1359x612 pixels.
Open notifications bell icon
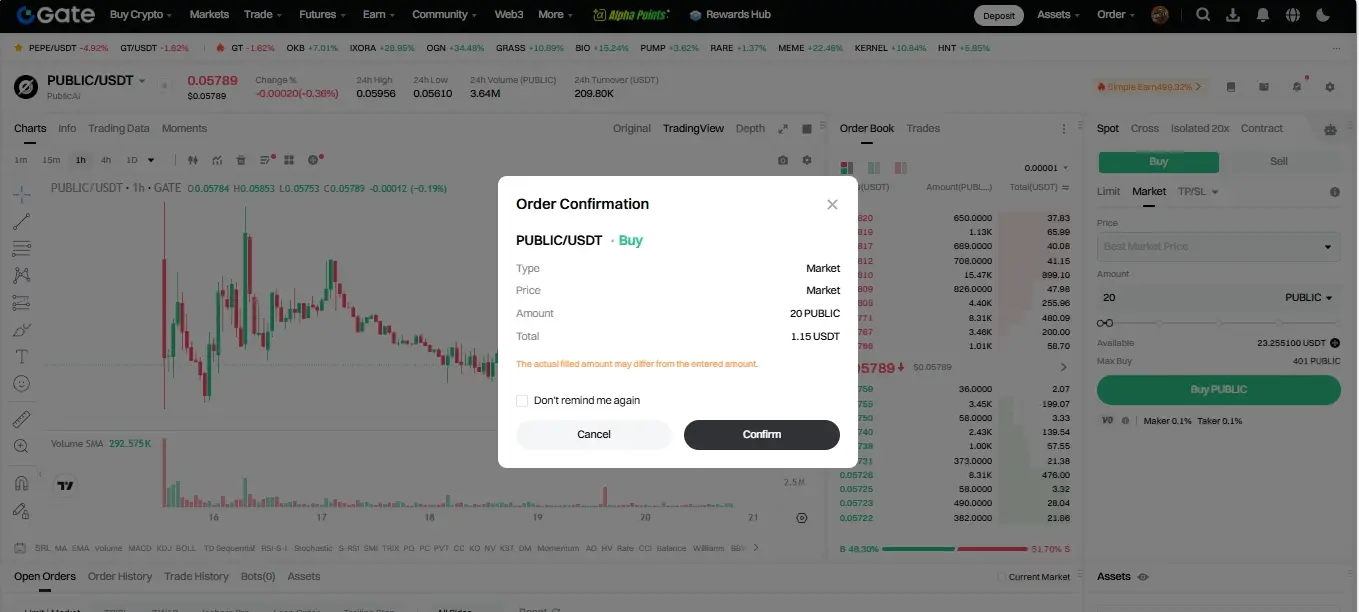coord(1263,15)
